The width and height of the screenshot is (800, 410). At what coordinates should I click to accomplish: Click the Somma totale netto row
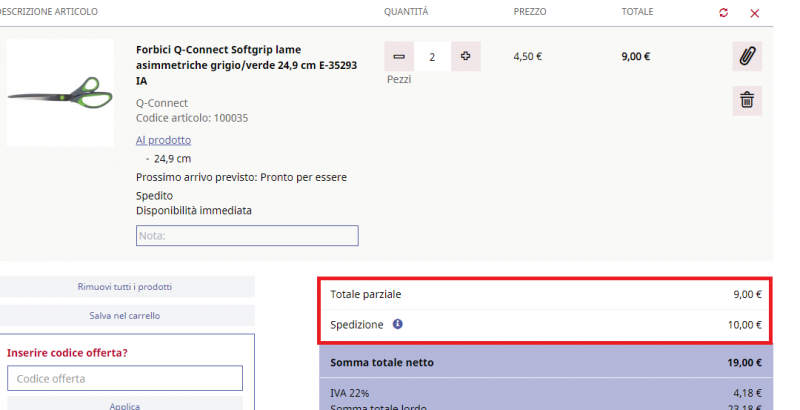(x=546, y=363)
